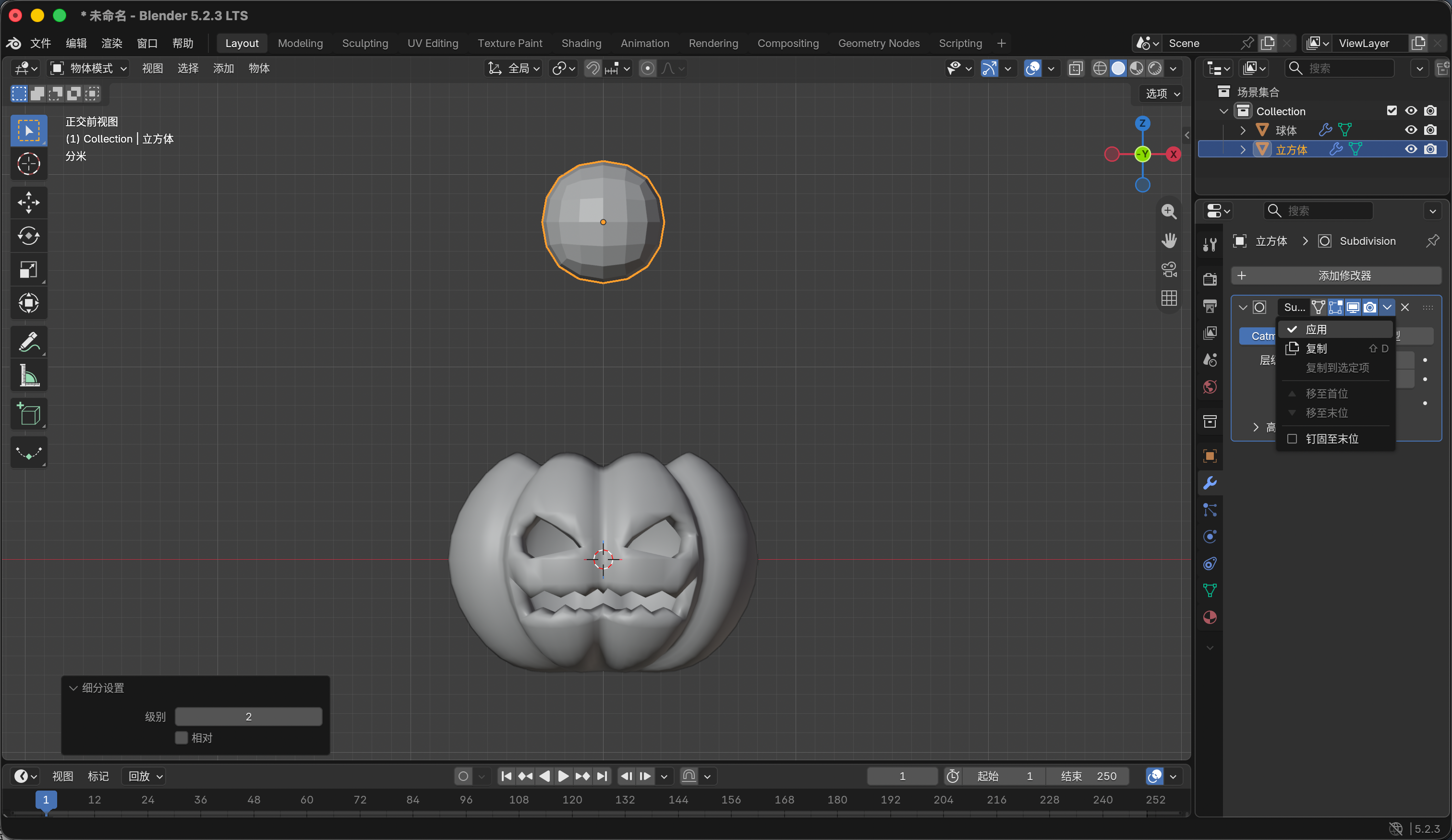Expand 球体 in outliner tree

(1242, 130)
